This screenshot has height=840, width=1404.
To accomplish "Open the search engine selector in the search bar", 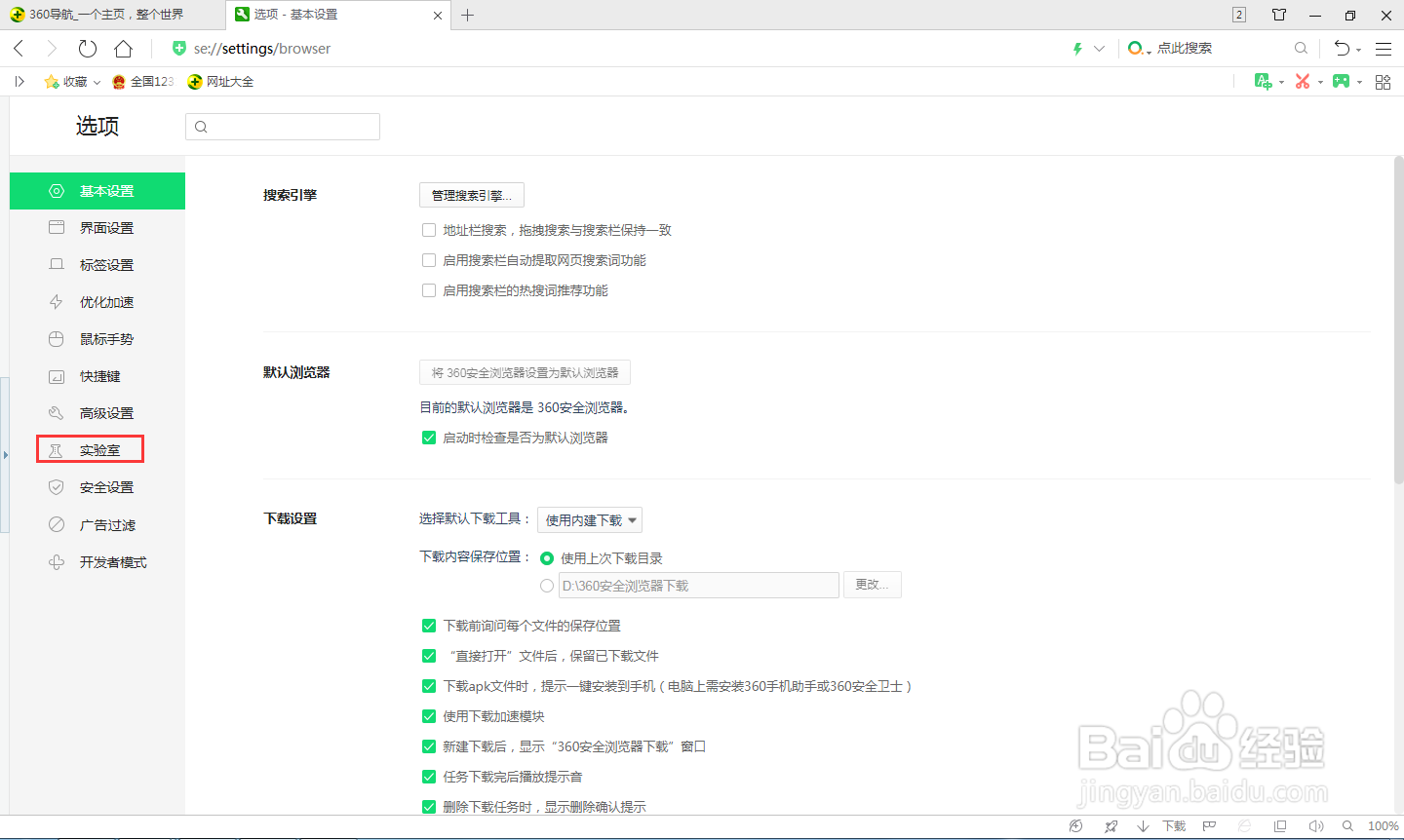I will click(1140, 49).
